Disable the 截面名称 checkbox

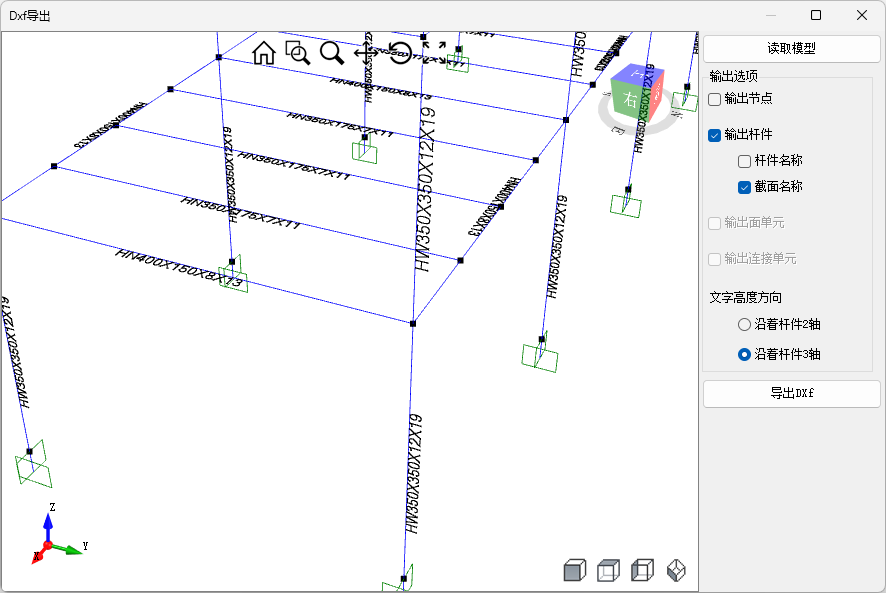coord(744,187)
